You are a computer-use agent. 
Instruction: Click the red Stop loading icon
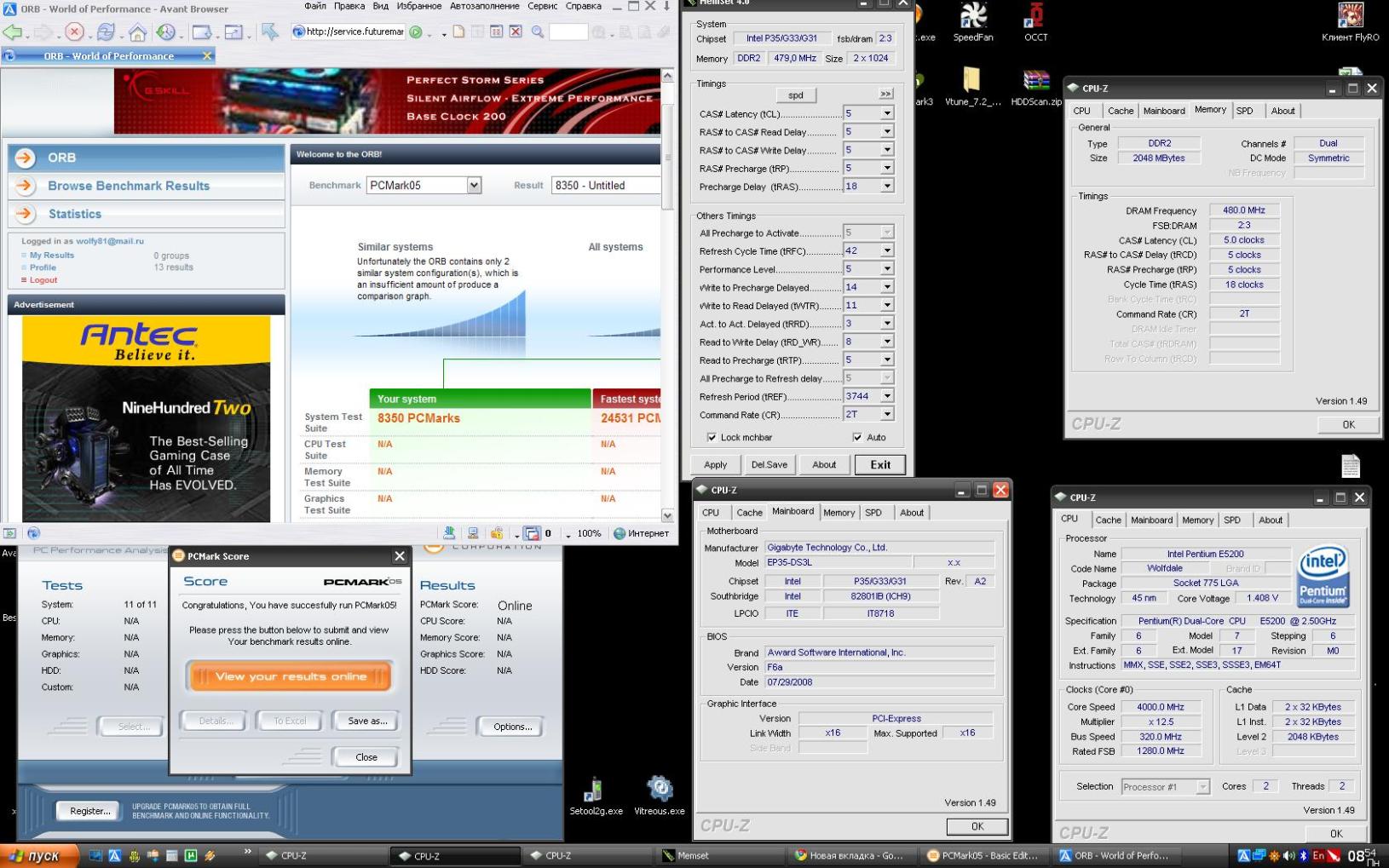pos(74,32)
